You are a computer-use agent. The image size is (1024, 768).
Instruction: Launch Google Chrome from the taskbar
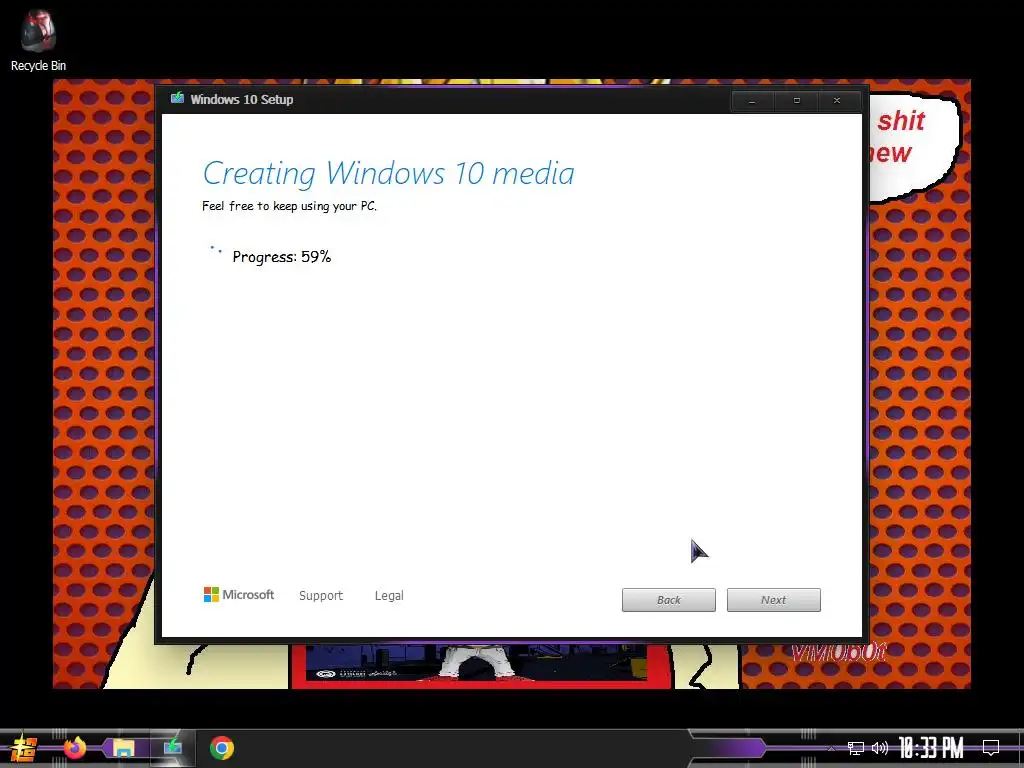(x=222, y=748)
